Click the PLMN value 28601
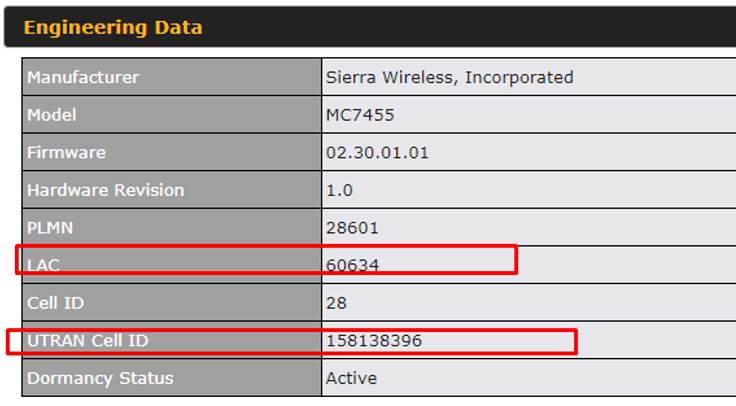This screenshot has height=406, width=736. click(352, 228)
